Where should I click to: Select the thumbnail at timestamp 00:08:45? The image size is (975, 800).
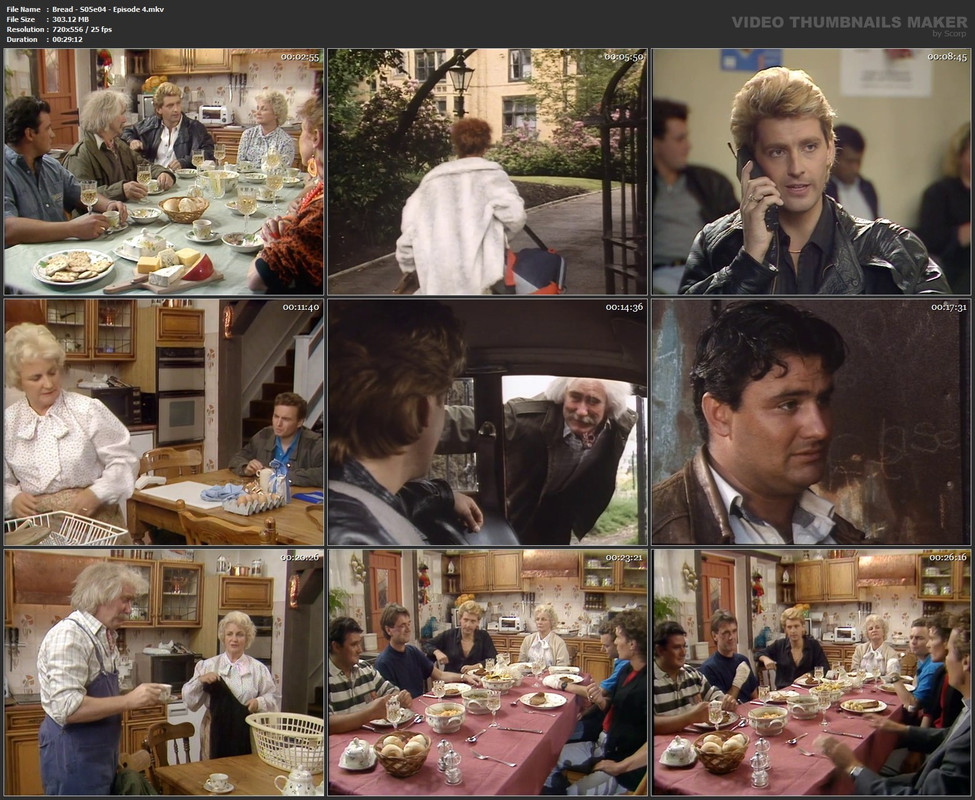[811, 172]
